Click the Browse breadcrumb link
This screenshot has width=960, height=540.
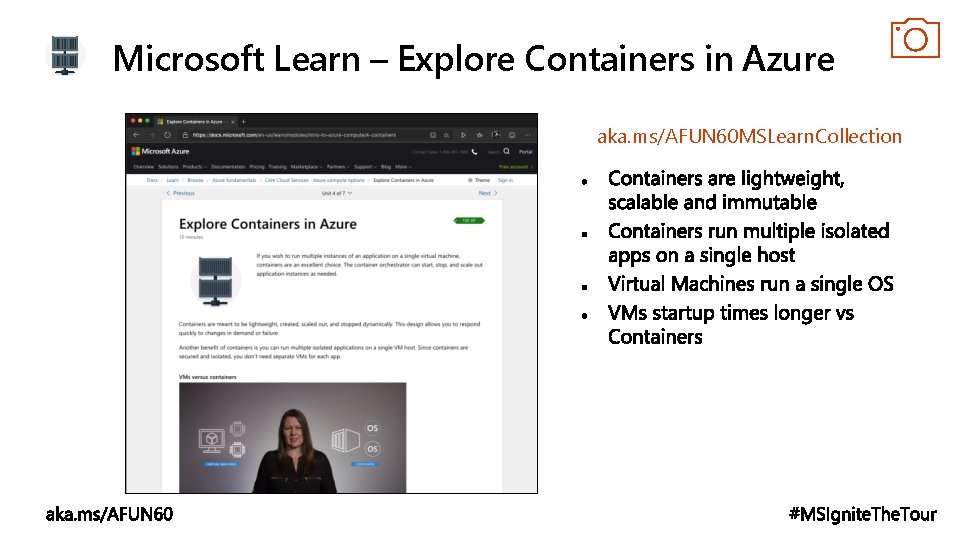[x=195, y=180]
